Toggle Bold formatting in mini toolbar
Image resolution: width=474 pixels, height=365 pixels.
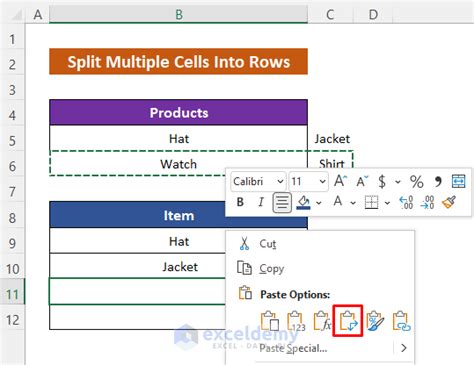[240, 202]
